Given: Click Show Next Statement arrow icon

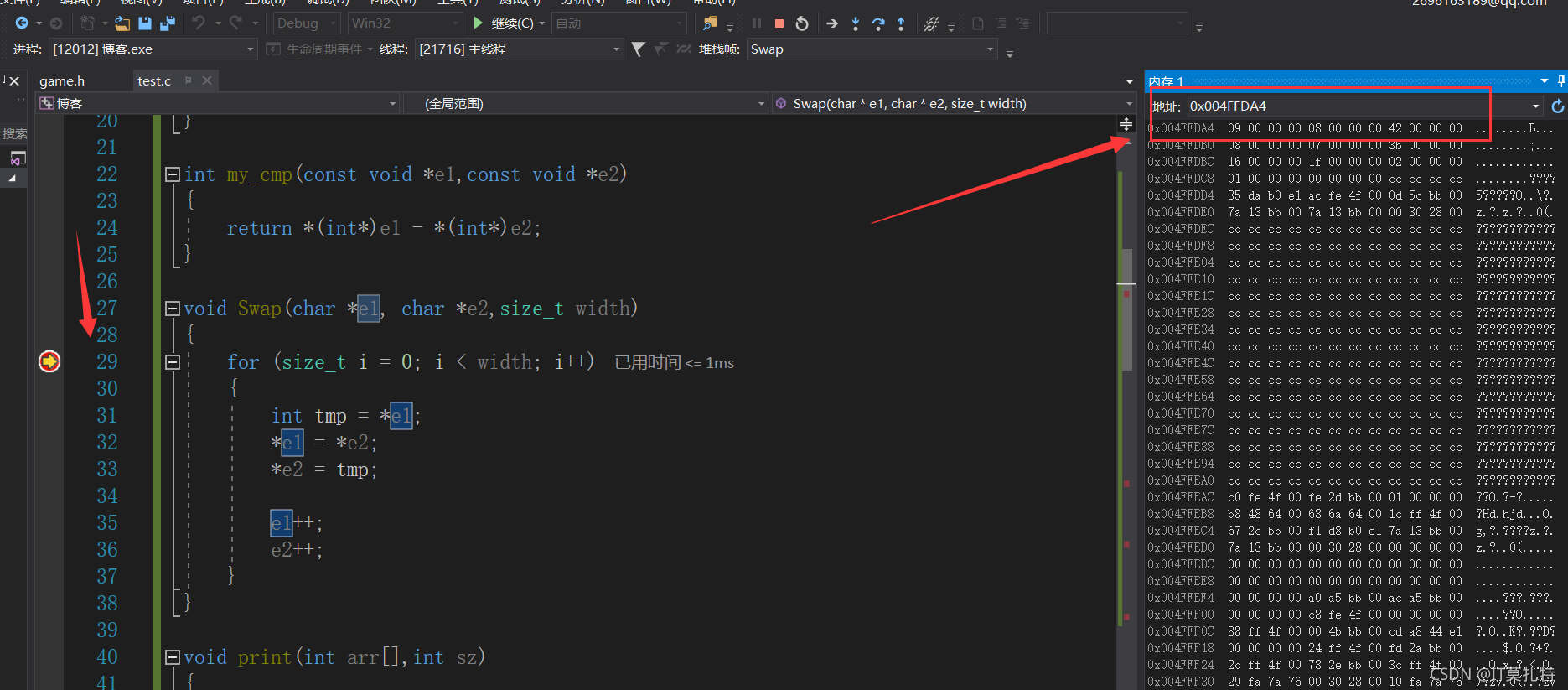Looking at the screenshot, I should 832,23.
